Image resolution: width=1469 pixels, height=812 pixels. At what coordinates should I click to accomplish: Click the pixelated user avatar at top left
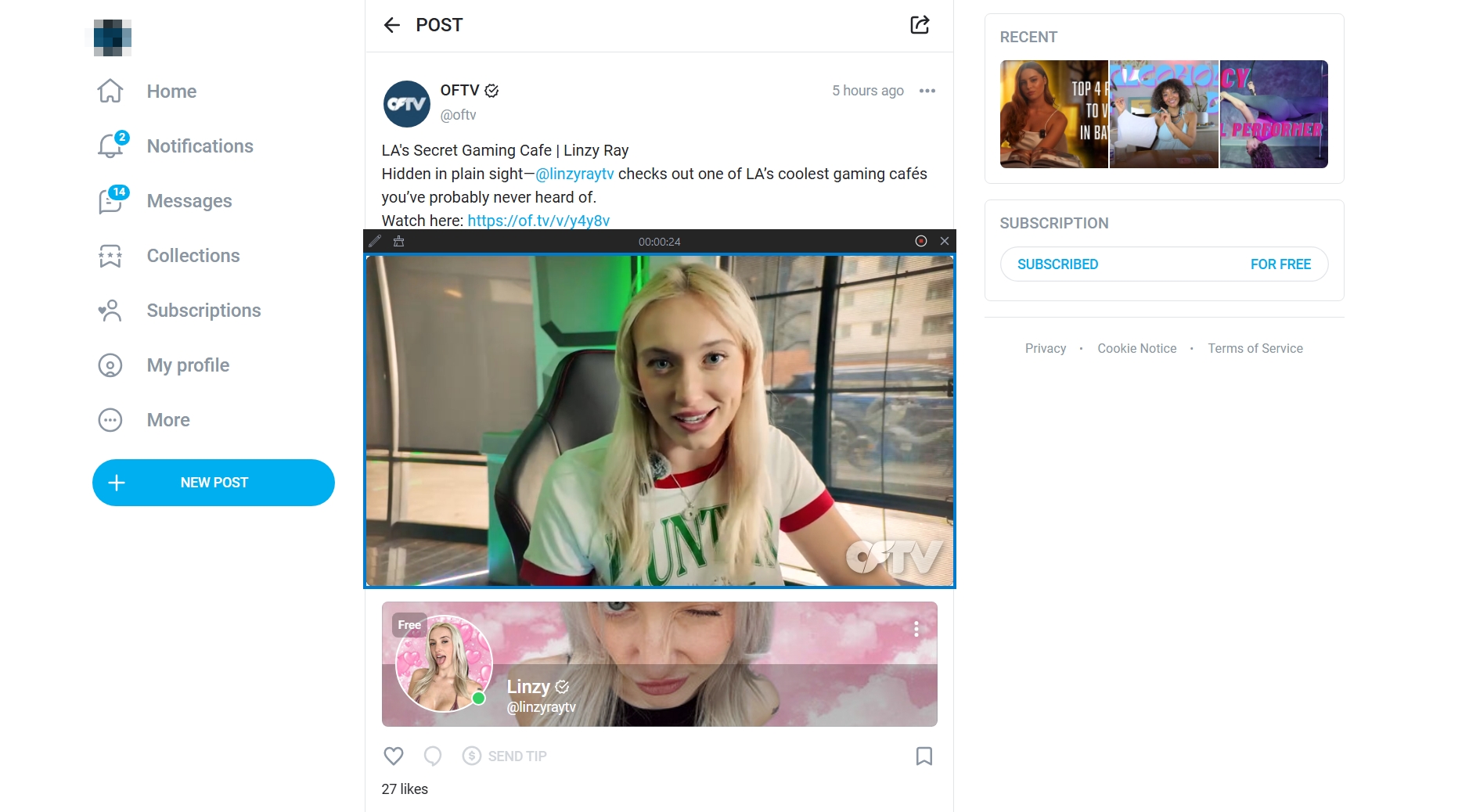pos(112,38)
